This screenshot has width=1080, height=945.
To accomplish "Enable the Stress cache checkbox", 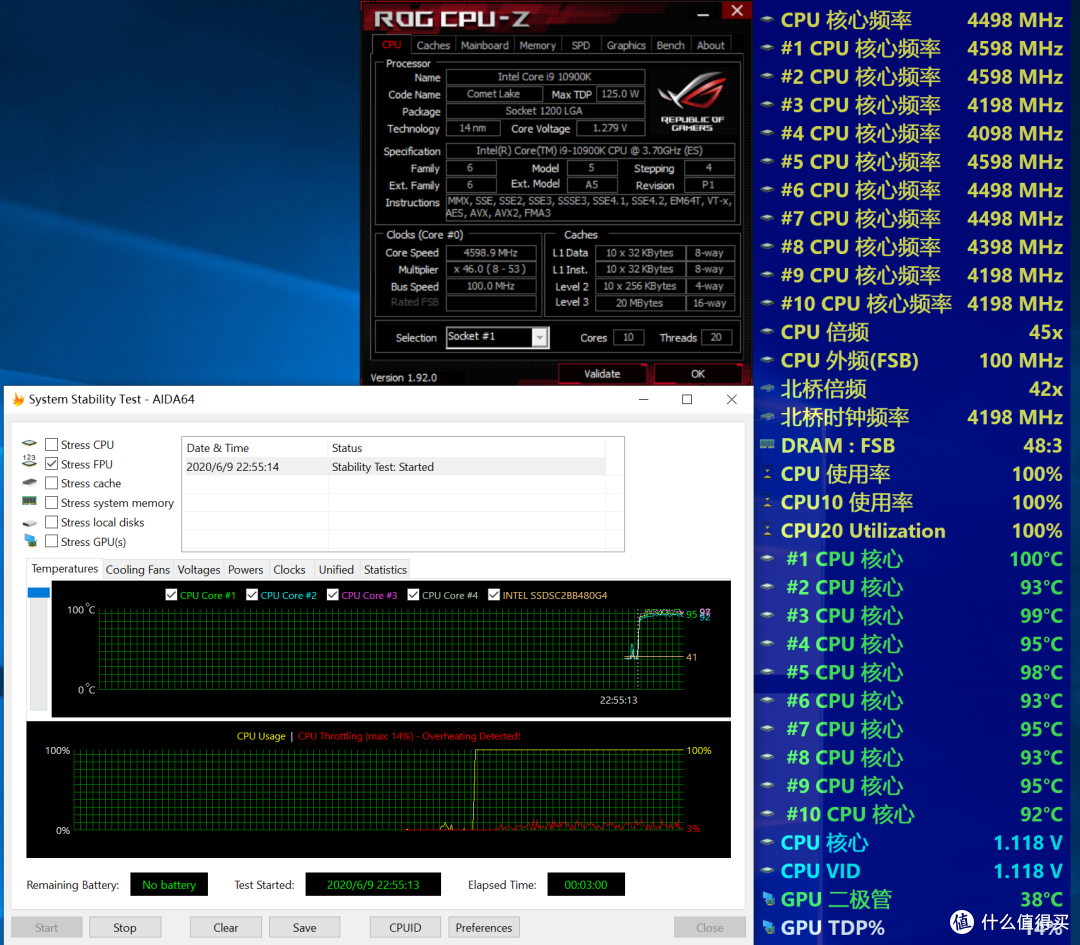I will point(51,483).
